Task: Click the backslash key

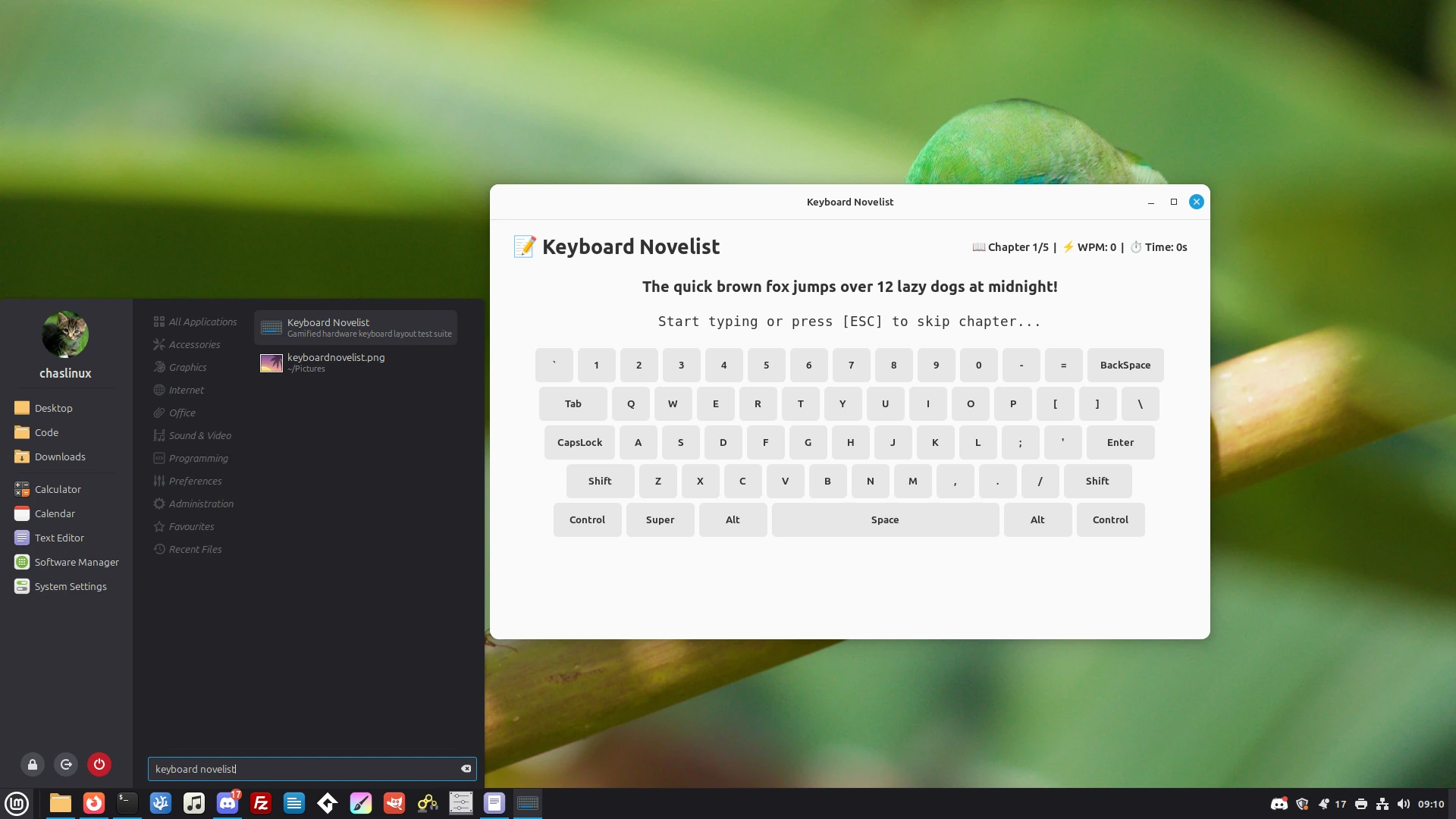Action: pos(1140,404)
